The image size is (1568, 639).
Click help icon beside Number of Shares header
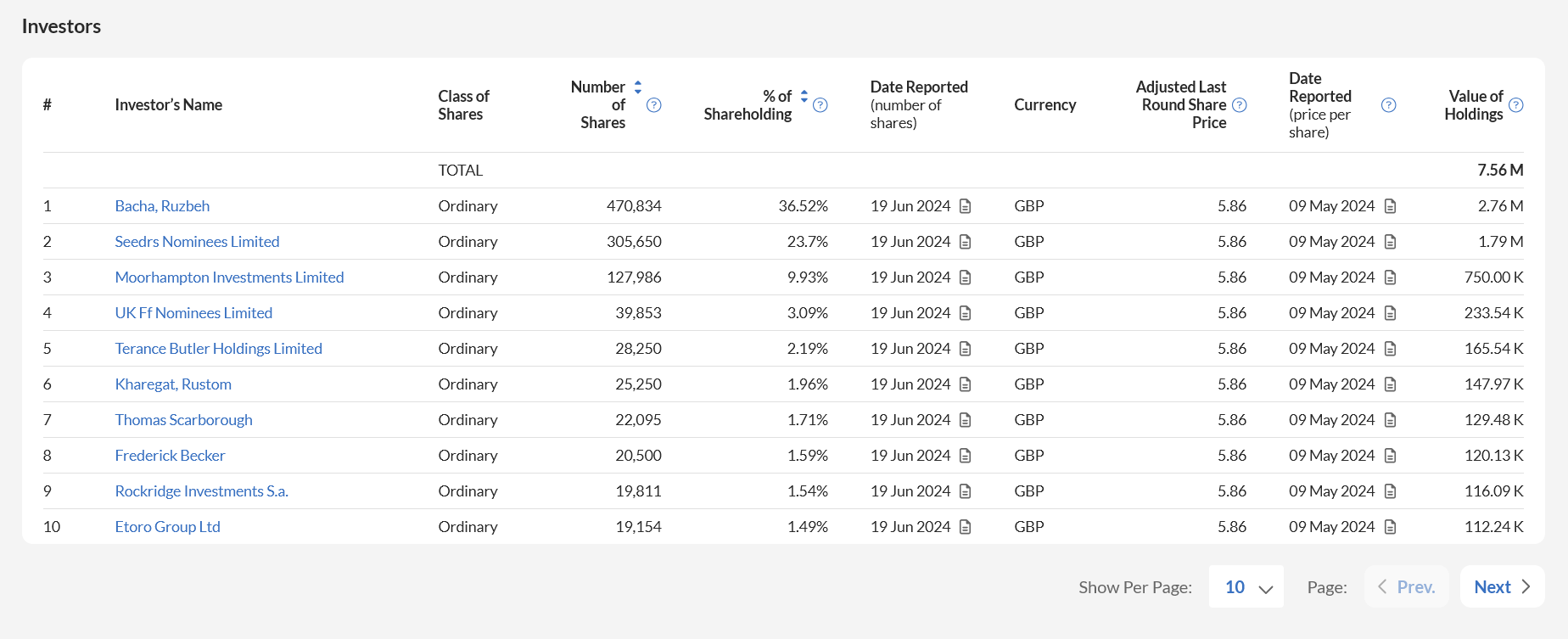coord(653,105)
